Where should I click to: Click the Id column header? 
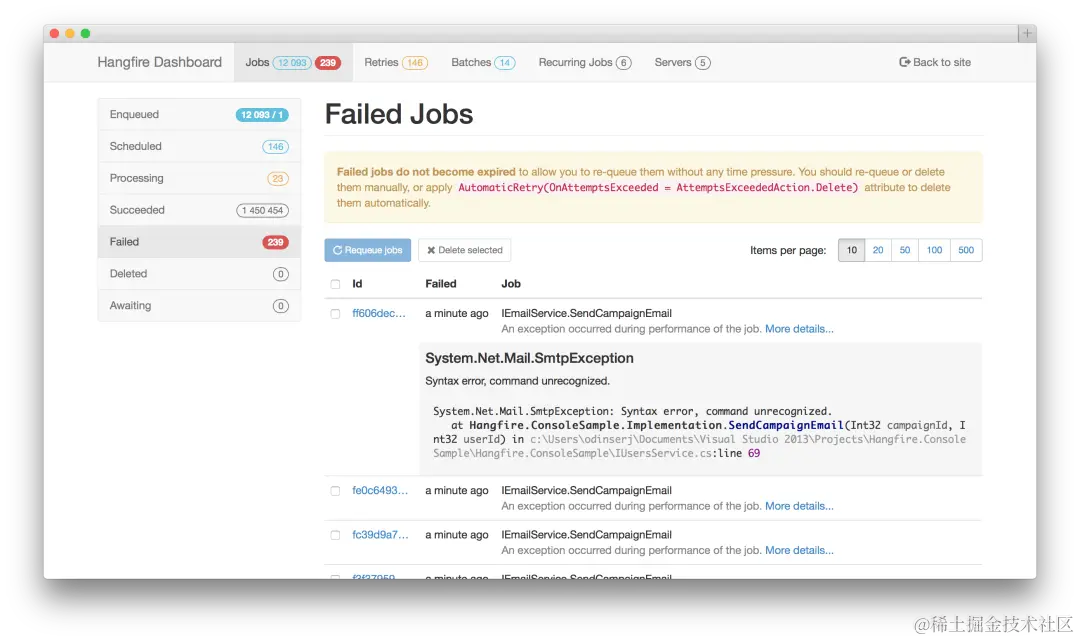357,284
